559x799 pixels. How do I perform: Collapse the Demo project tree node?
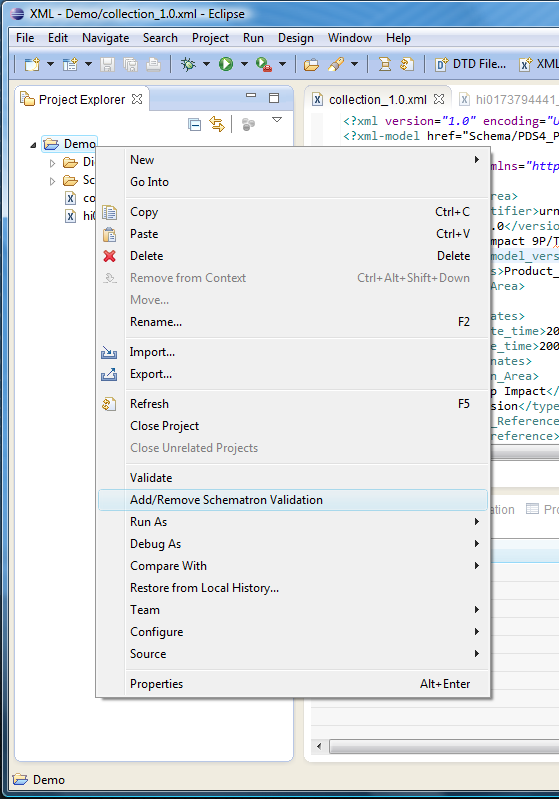click(33, 145)
